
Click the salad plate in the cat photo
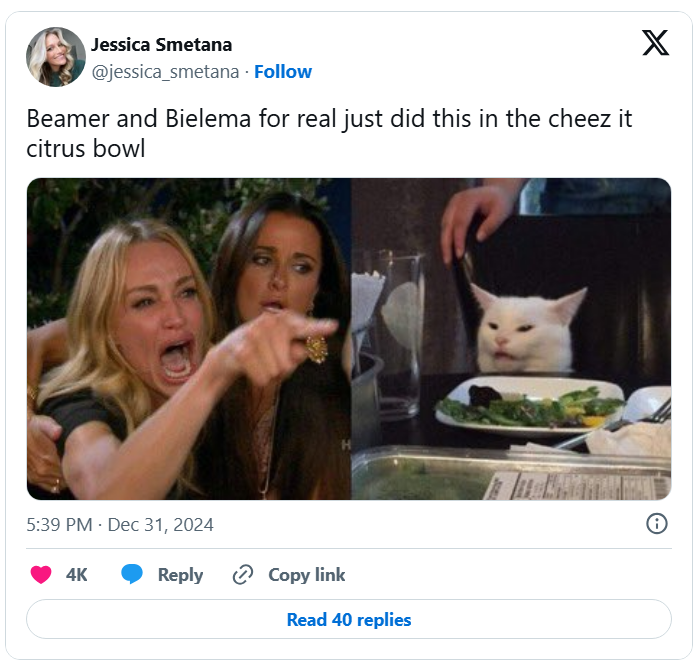tap(530, 404)
